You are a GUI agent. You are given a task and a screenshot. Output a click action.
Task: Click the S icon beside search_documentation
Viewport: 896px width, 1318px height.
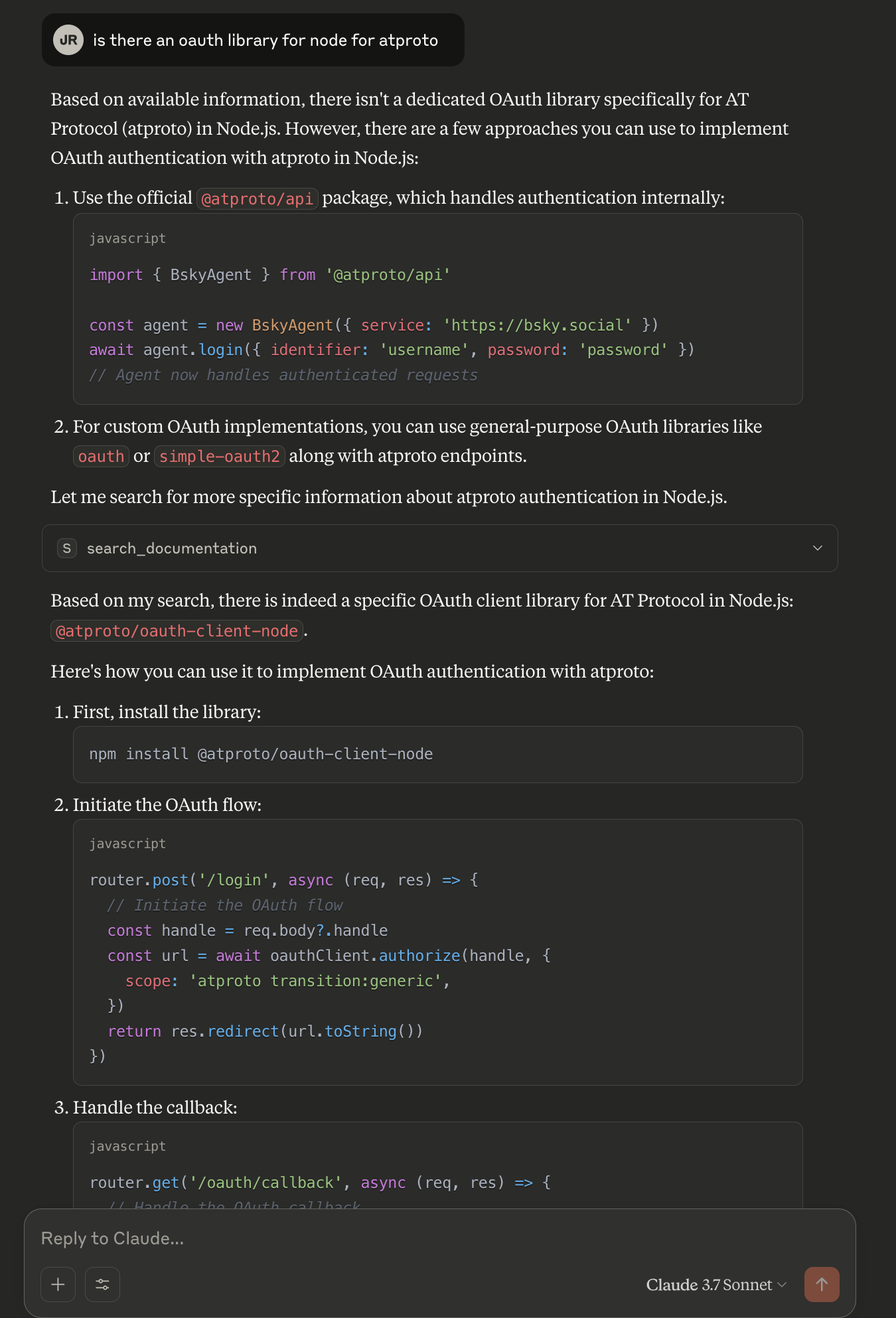(x=66, y=548)
